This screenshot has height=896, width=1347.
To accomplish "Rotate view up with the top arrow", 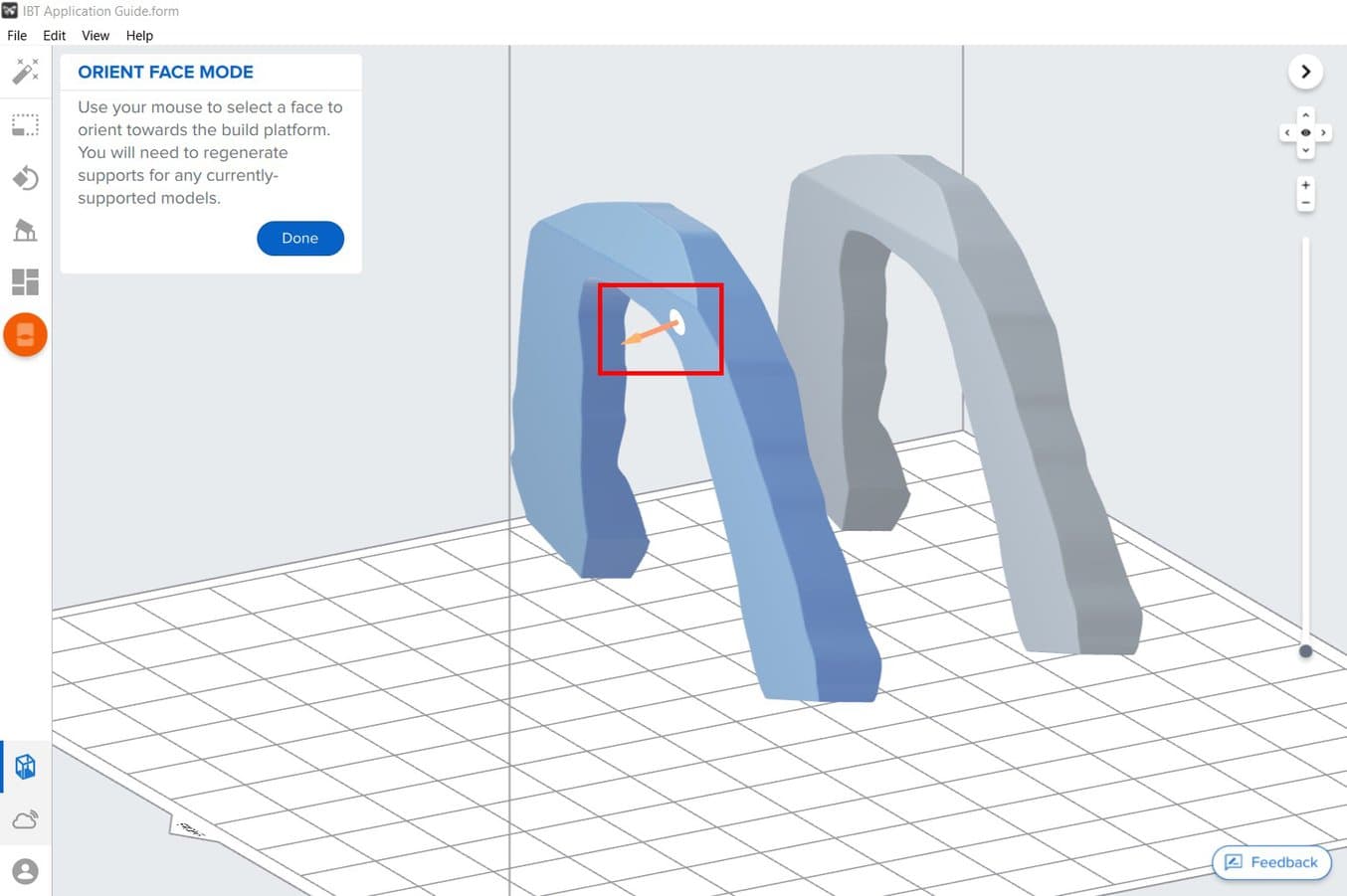I will (x=1305, y=115).
